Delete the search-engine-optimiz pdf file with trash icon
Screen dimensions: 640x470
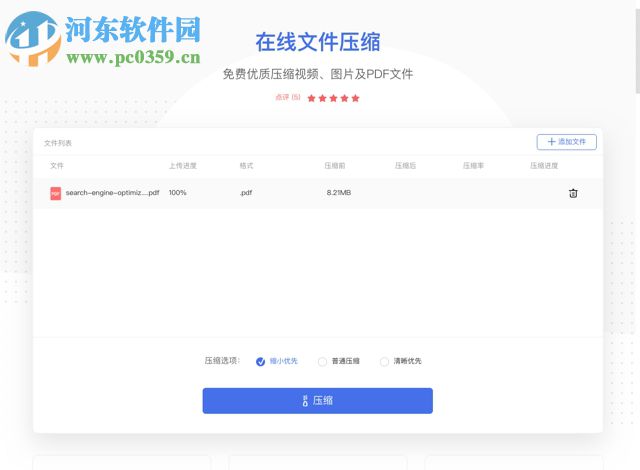(x=573, y=193)
